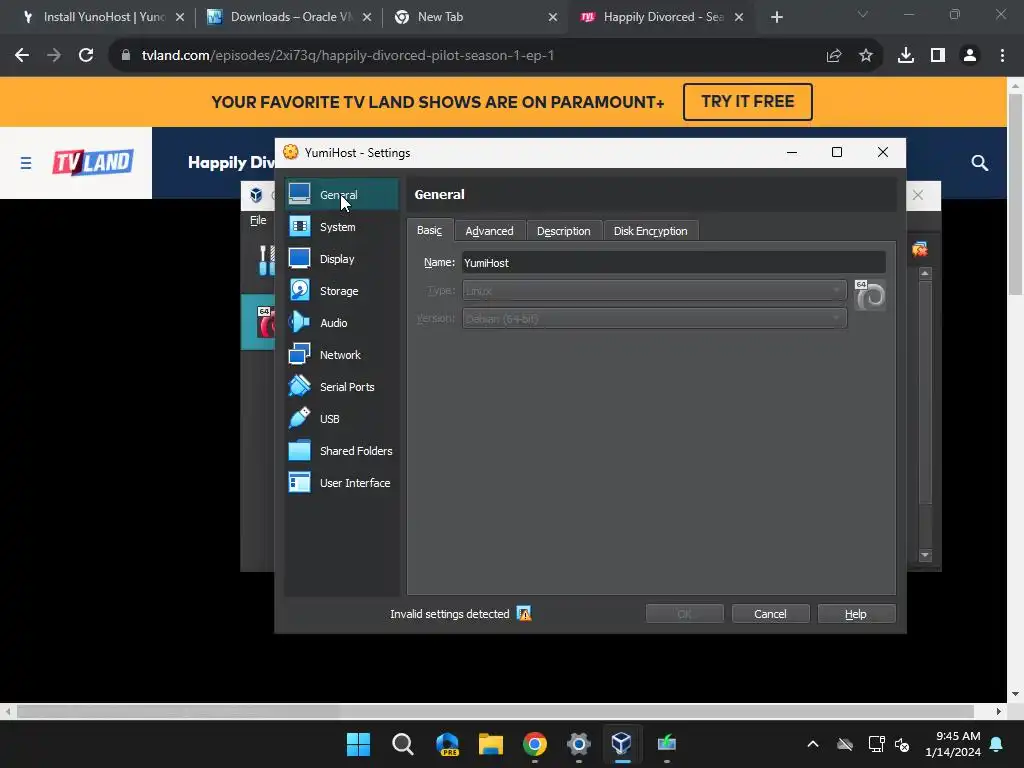Viewport: 1024px width, 768px height.
Task: Open File menu in VirtualBox Manager window
Action: tap(258, 220)
